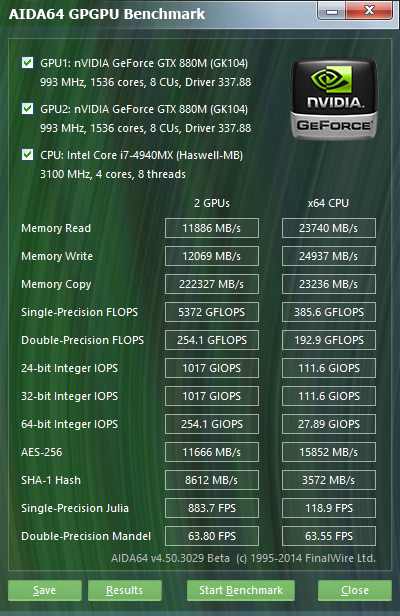The height and width of the screenshot is (616, 400).
Task: Toggle the GPU2 GeForce GTX 880M checkbox
Action: [x=28, y=109]
